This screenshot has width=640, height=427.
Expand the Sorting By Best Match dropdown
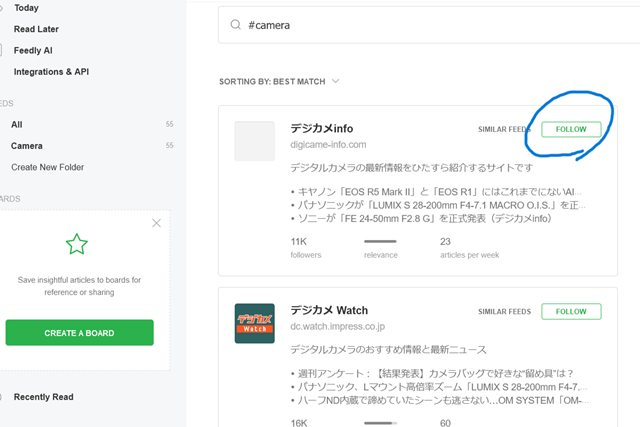pyautogui.click(x=279, y=82)
